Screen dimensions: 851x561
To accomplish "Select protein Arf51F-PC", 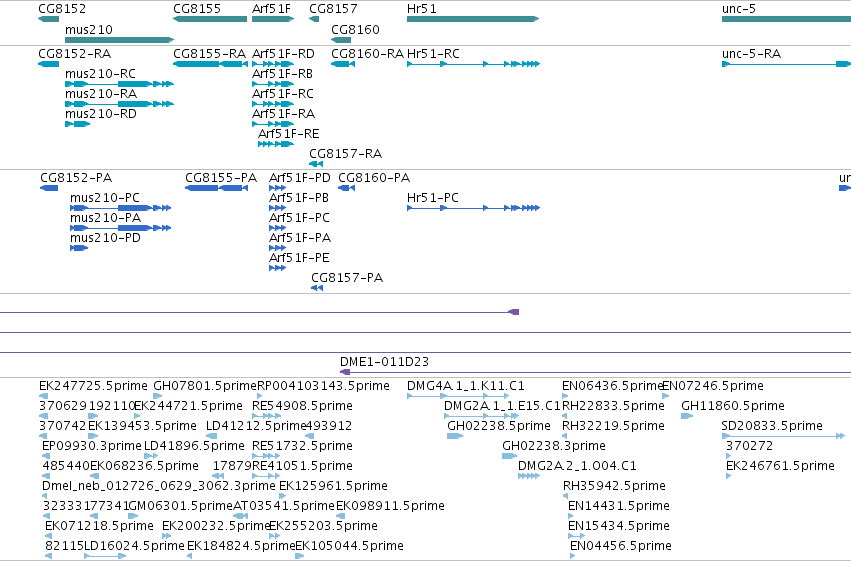I will [300, 218].
